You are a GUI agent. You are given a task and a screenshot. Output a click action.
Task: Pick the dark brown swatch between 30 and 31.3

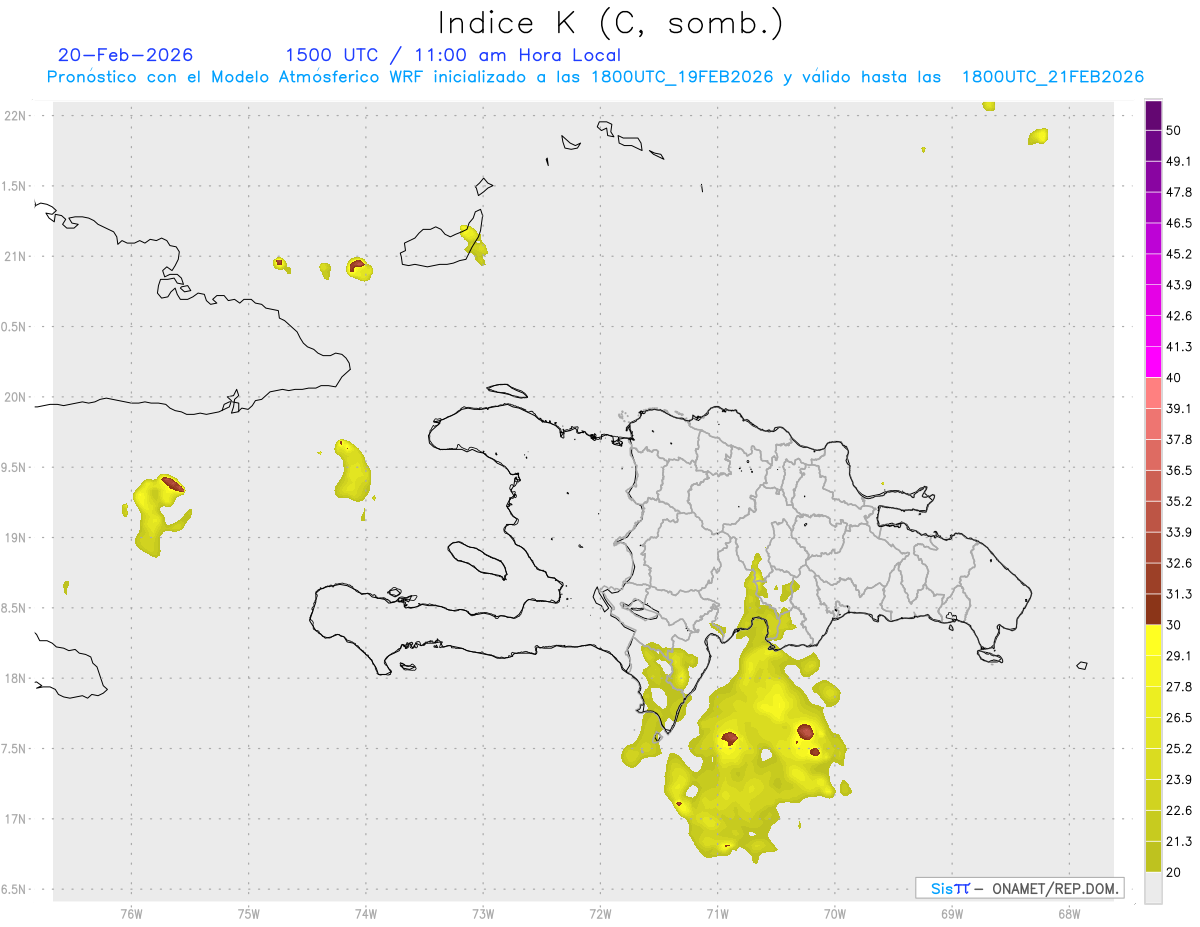pyautogui.click(x=1153, y=609)
